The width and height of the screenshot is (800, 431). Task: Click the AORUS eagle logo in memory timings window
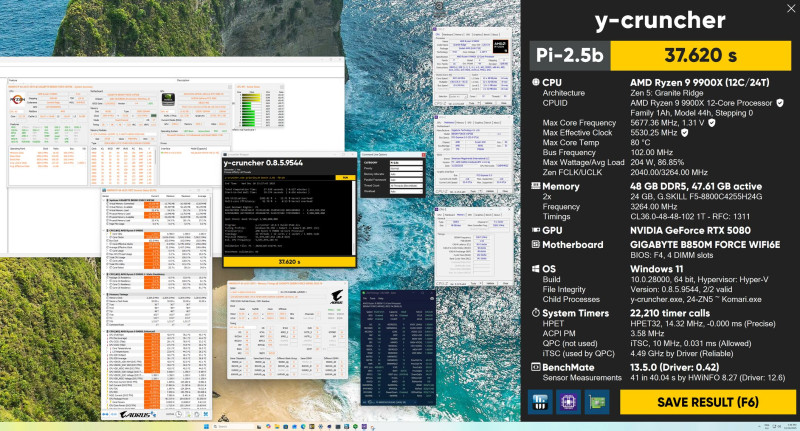point(337,296)
